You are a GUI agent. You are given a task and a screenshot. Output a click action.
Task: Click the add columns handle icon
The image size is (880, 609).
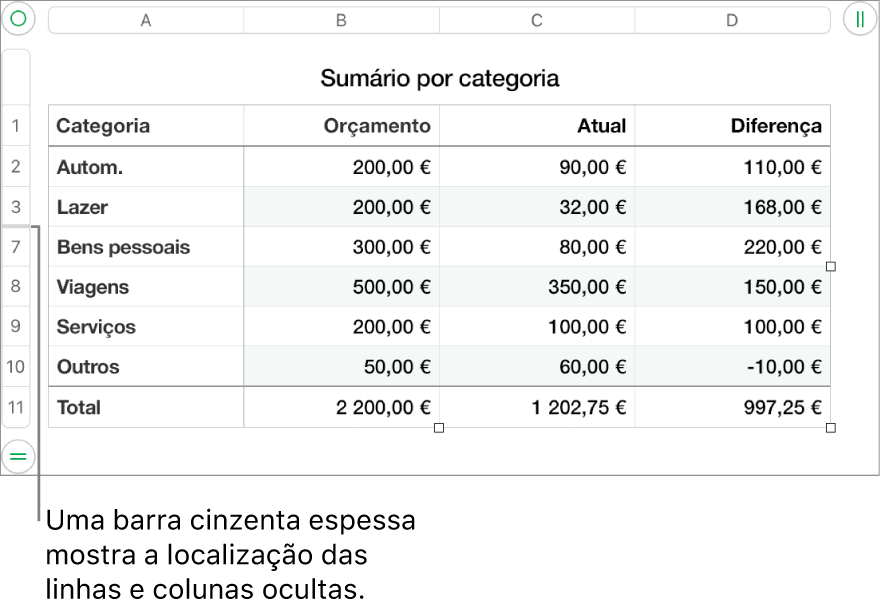(x=860, y=19)
